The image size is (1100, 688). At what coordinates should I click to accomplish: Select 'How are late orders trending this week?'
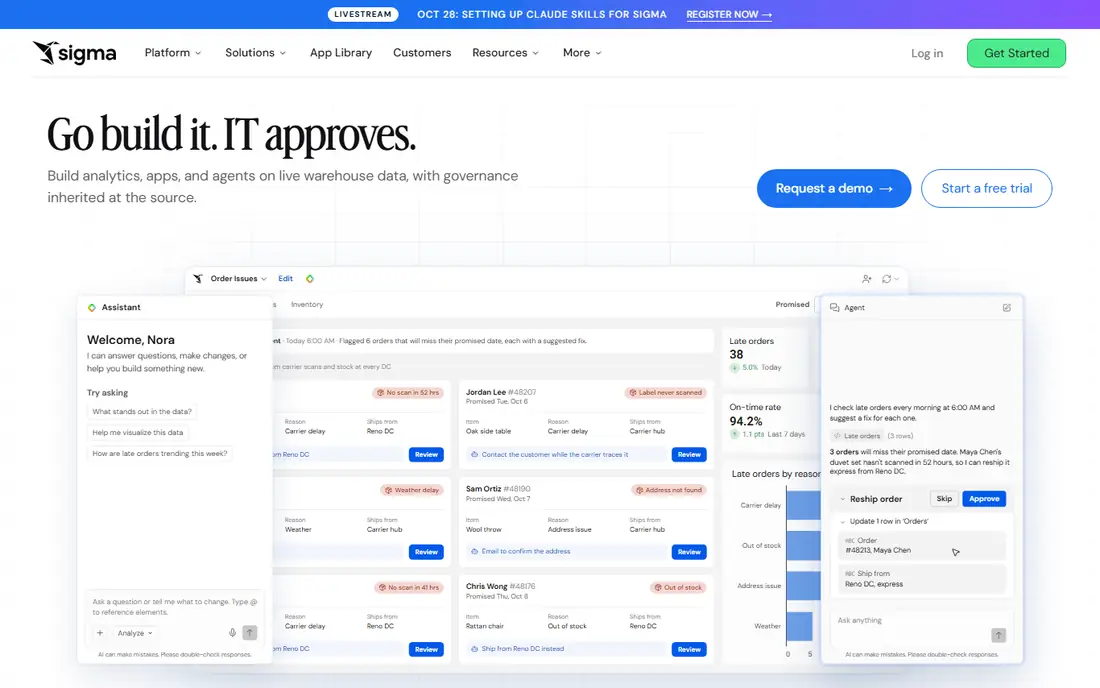pyautogui.click(x=160, y=454)
